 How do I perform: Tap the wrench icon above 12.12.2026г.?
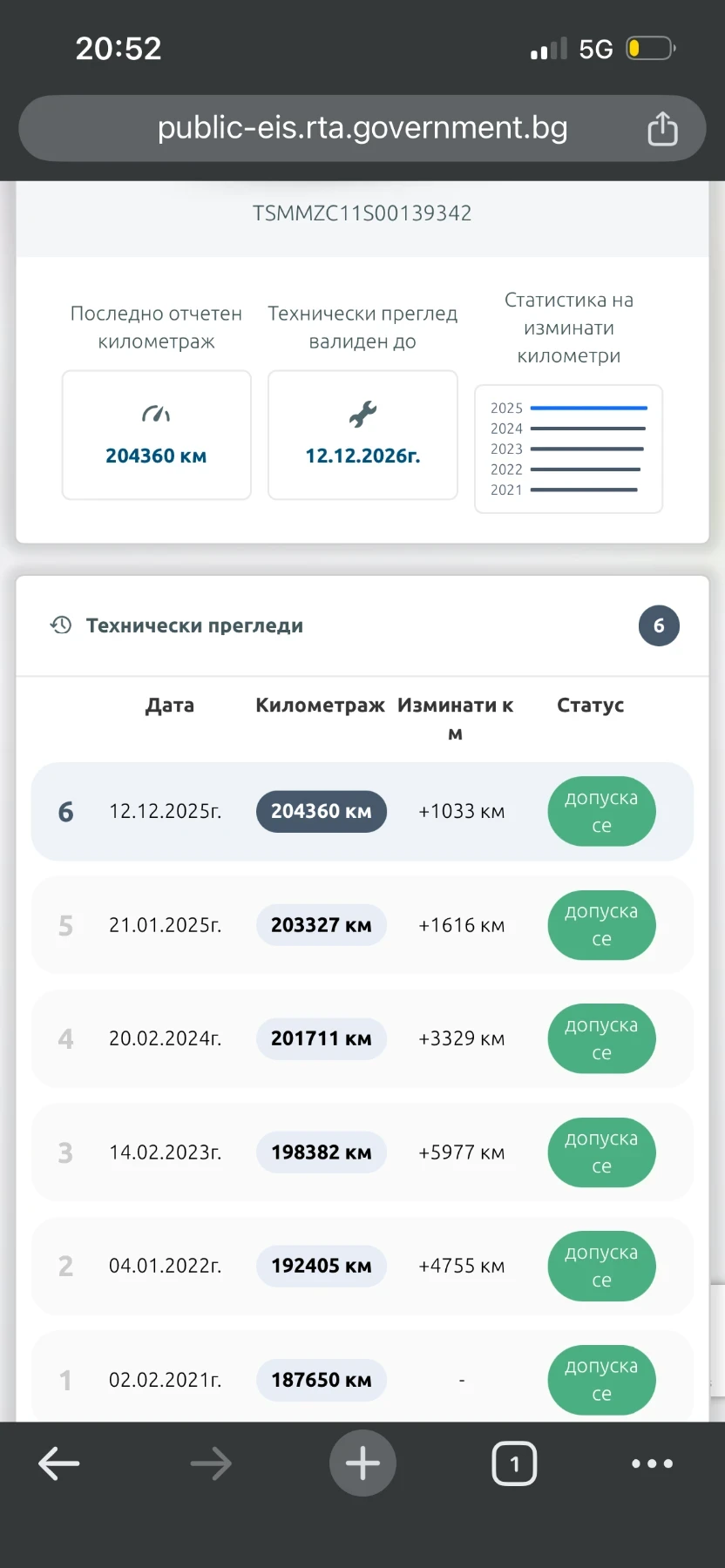pyautogui.click(x=362, y=414)
